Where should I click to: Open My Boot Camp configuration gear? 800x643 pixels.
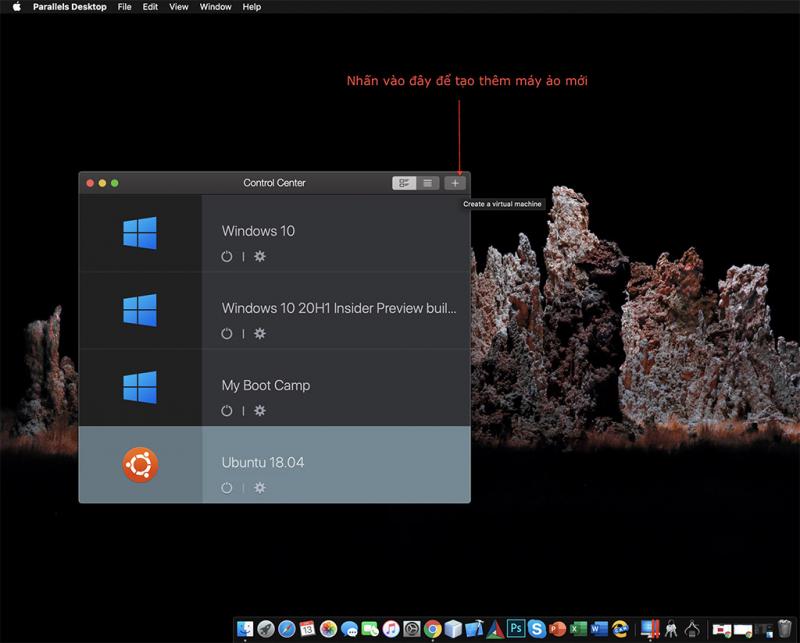click(260, 410)
